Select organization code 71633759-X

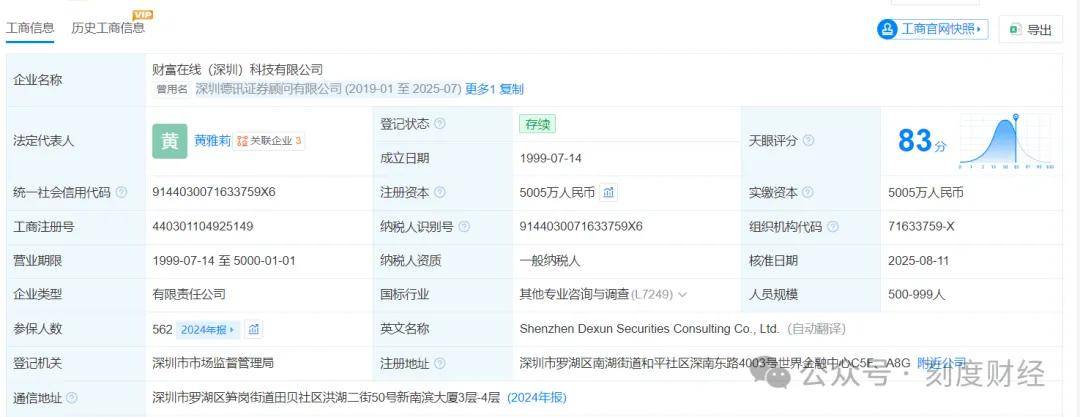[x=921, y=226]
